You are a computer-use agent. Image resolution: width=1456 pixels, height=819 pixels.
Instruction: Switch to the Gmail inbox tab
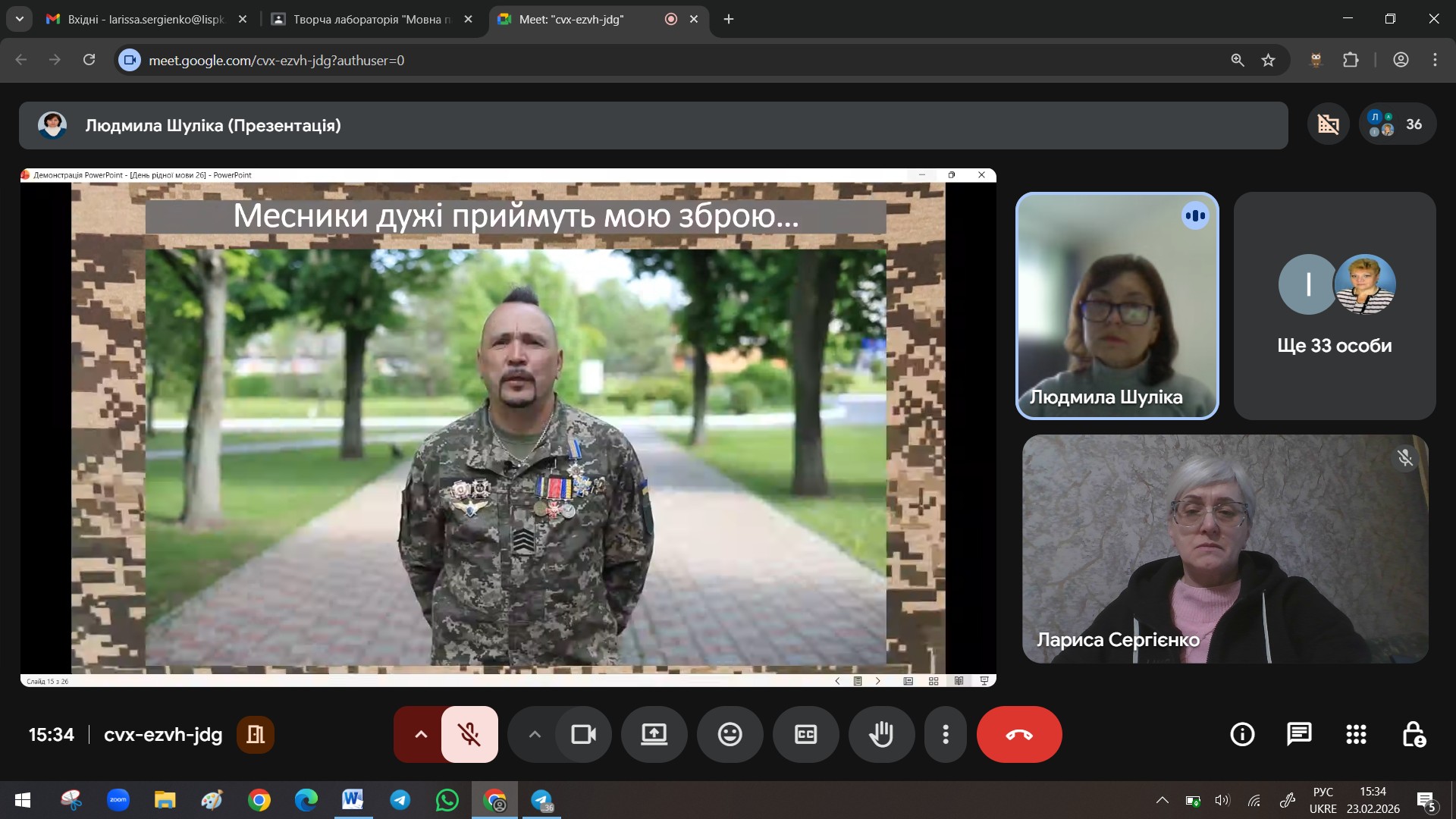click(x=144, y=19)
